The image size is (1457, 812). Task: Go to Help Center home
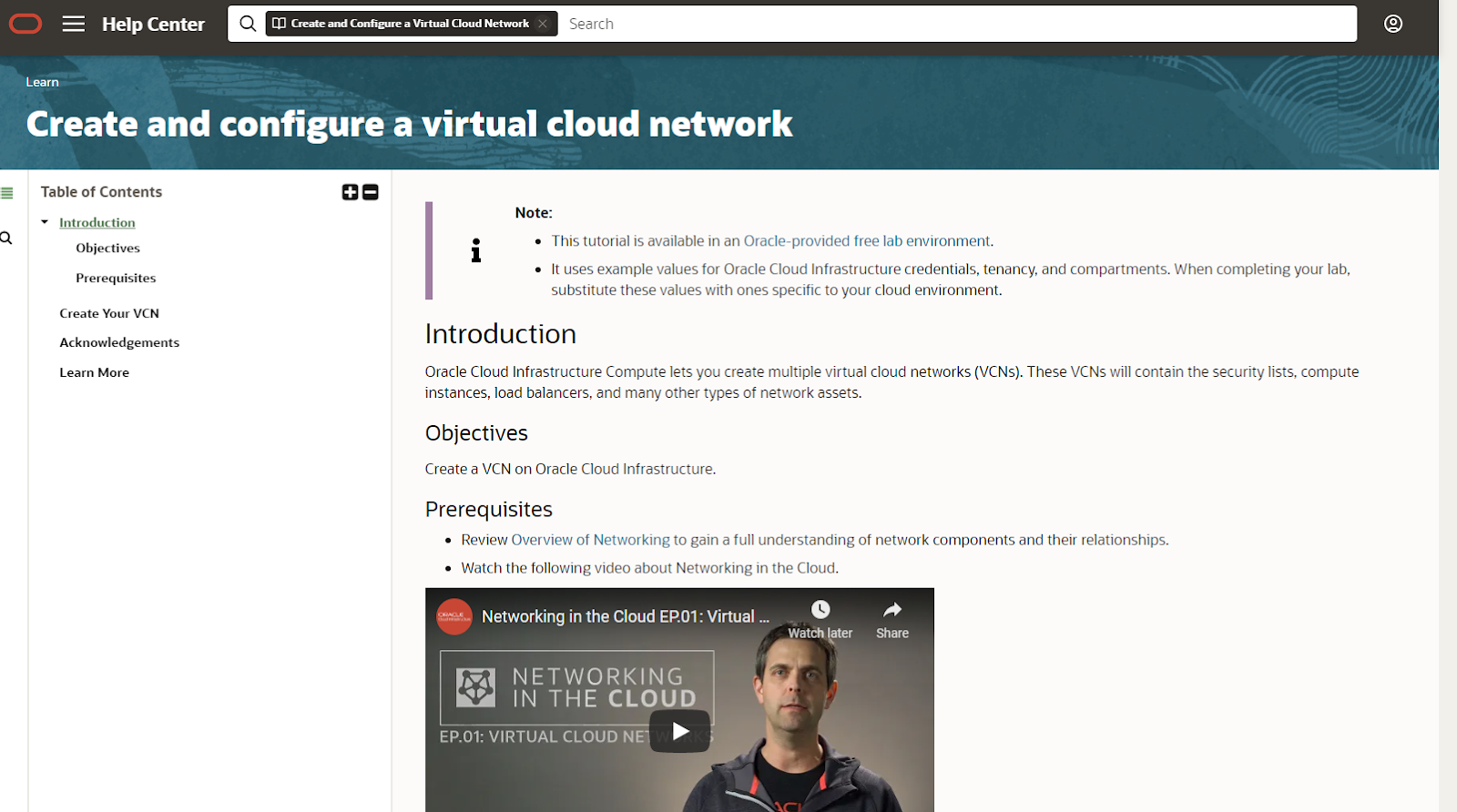(x=153, y=25)
